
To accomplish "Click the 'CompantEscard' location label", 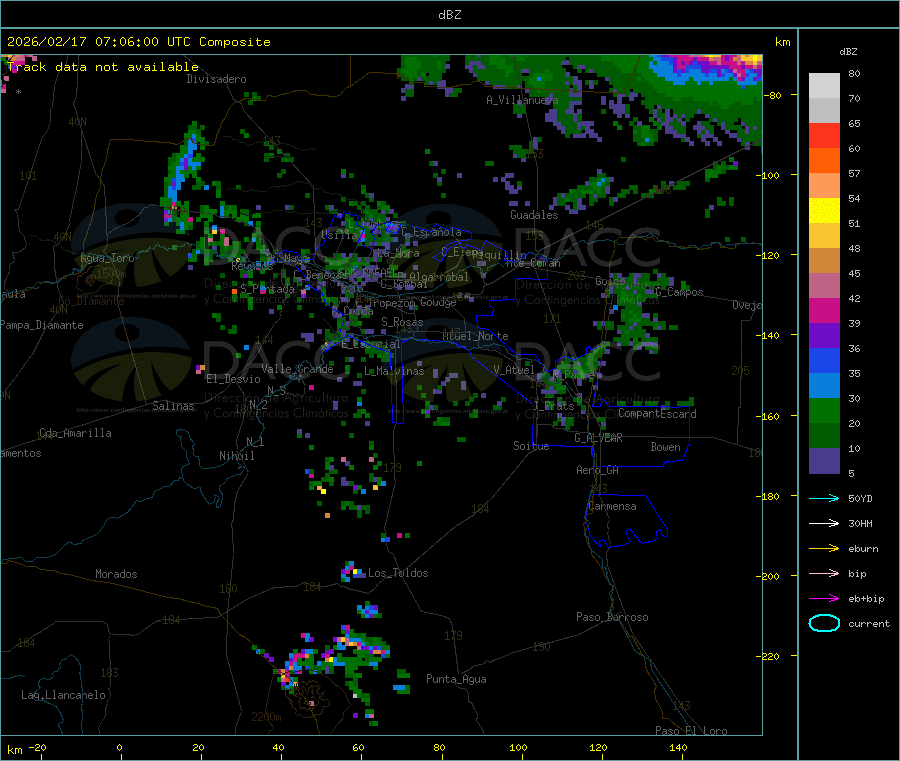I will point(658,413).
